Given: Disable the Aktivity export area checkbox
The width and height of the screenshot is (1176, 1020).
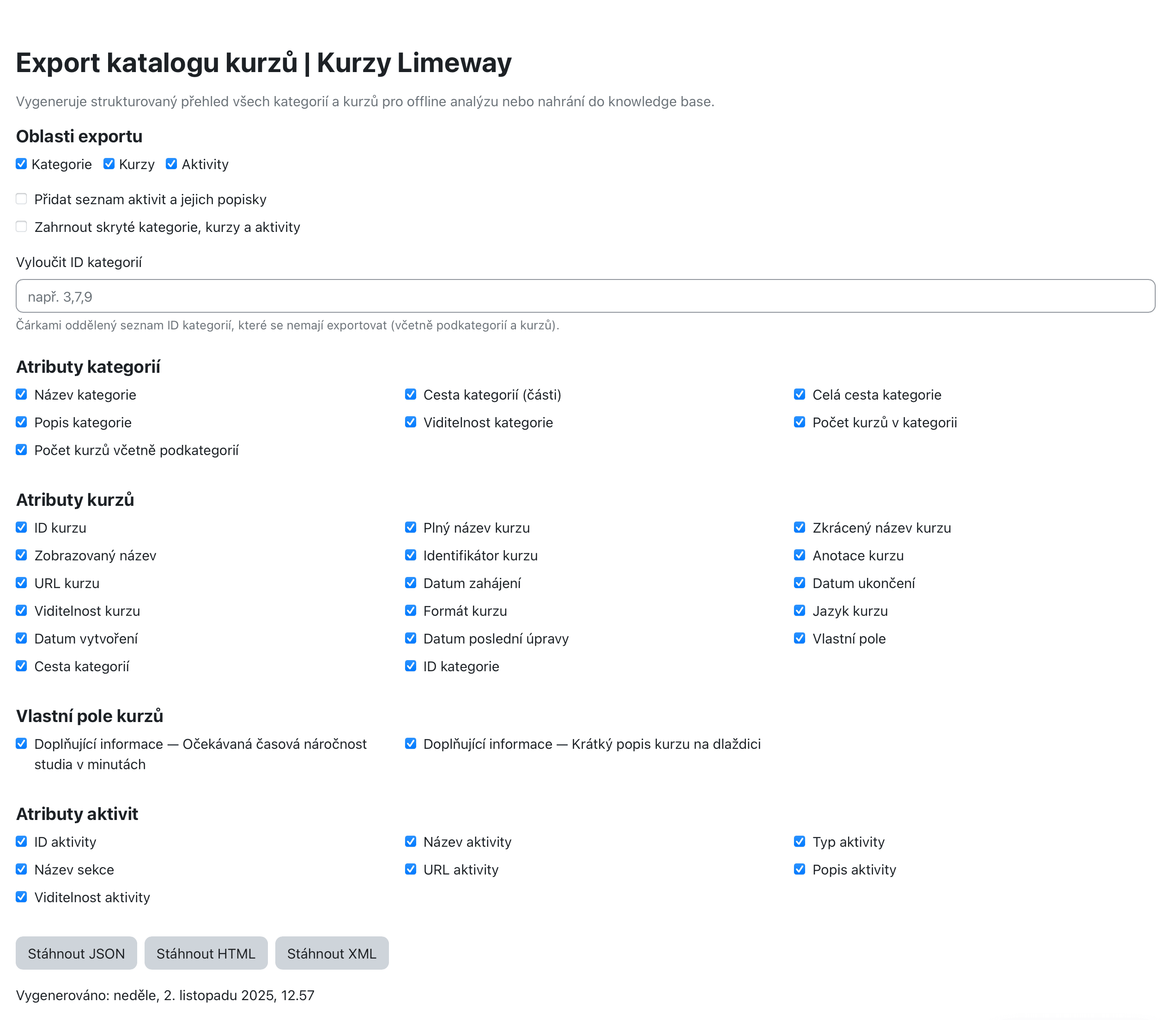Looking at the screenshot, I should [x=171, y=164].
